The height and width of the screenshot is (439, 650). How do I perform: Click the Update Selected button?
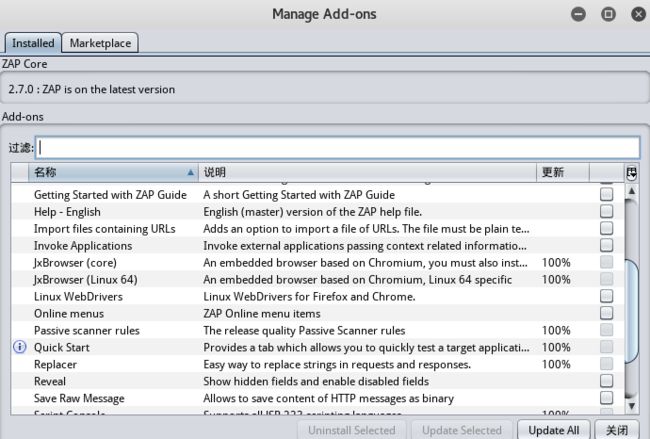pyautogui.click(x=461, y=430)
